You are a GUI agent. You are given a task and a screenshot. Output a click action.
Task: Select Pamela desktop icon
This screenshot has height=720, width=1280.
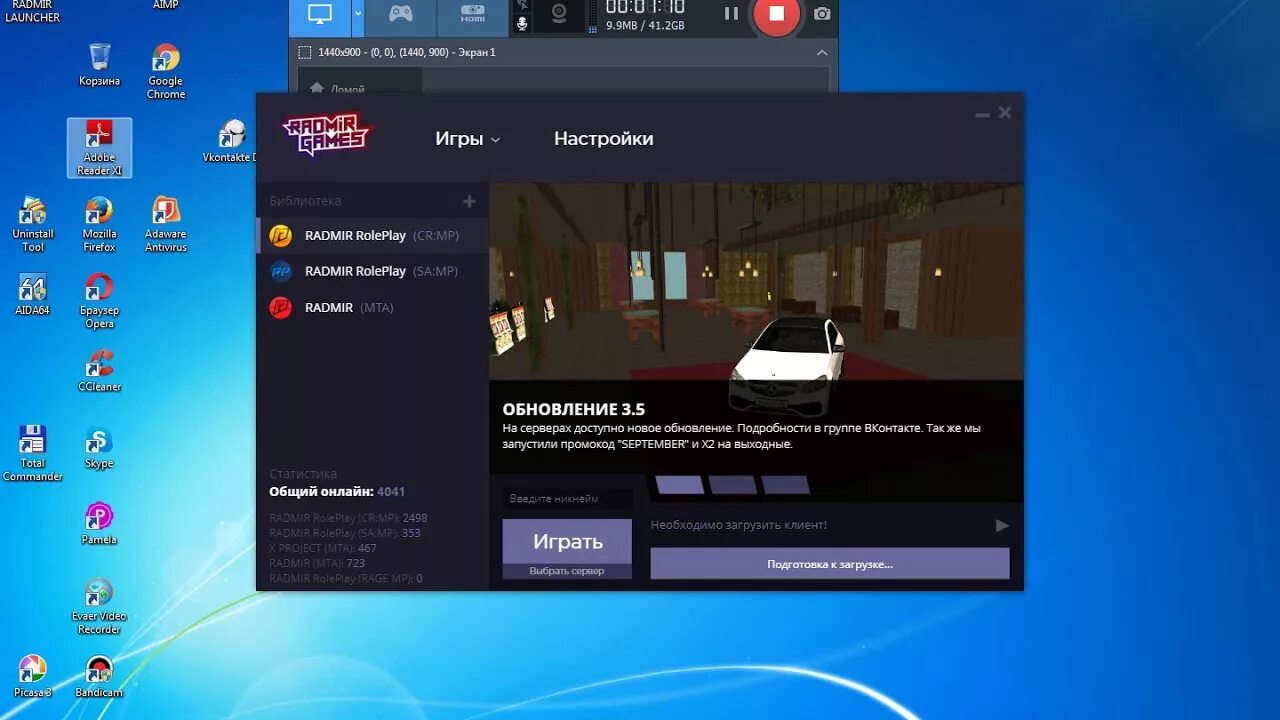(x=99, y=524)
